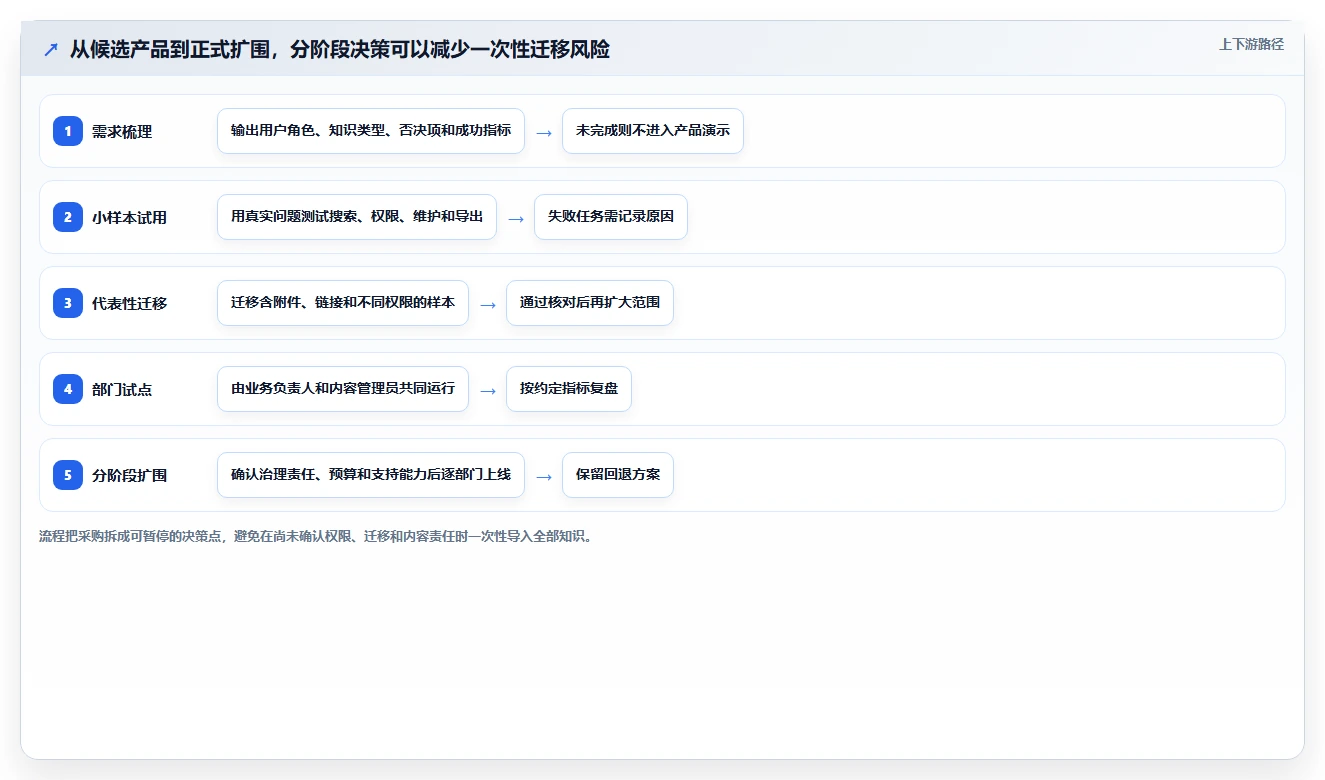The image size is (1325, 780).
Task: Click the box 保留回退方案
Action: [618, 475]
